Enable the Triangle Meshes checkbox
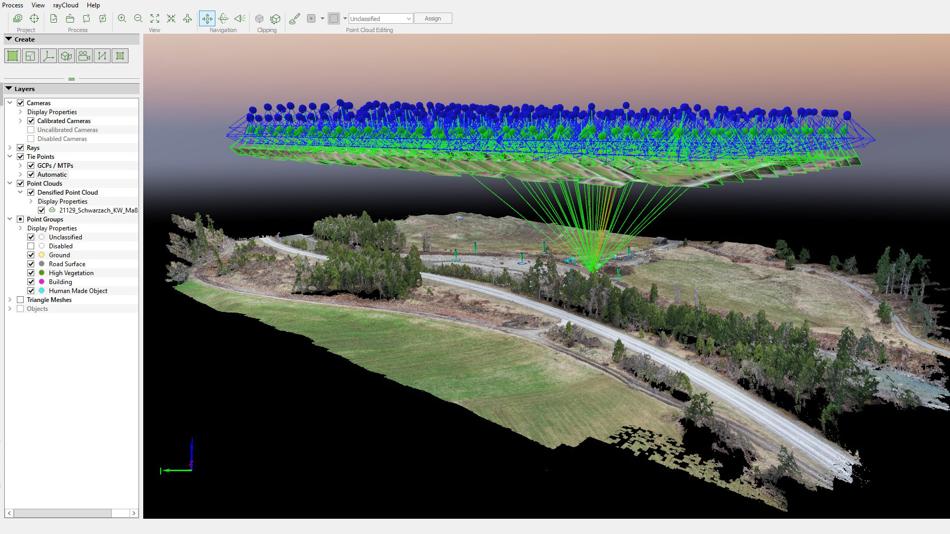This screenshot has height=534, width=950. coord(20,300)
